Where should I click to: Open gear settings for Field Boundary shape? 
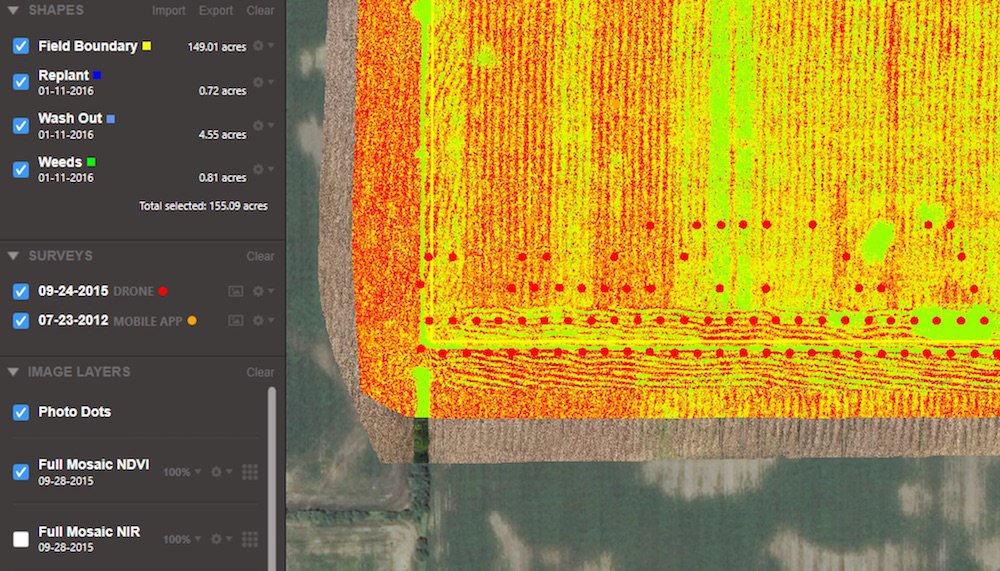point(260,46)
